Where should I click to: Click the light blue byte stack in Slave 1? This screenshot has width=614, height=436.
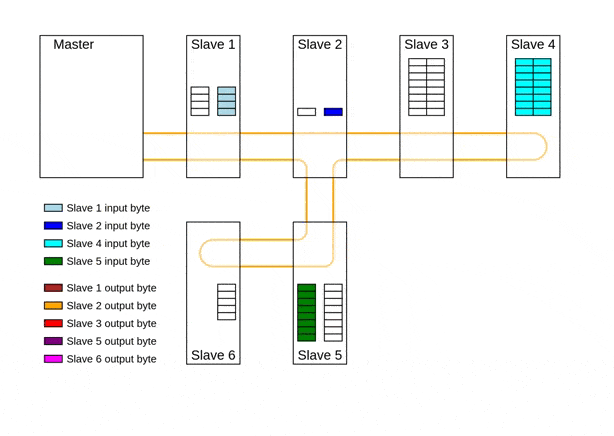pyautogui.click(x=226, y=101)
